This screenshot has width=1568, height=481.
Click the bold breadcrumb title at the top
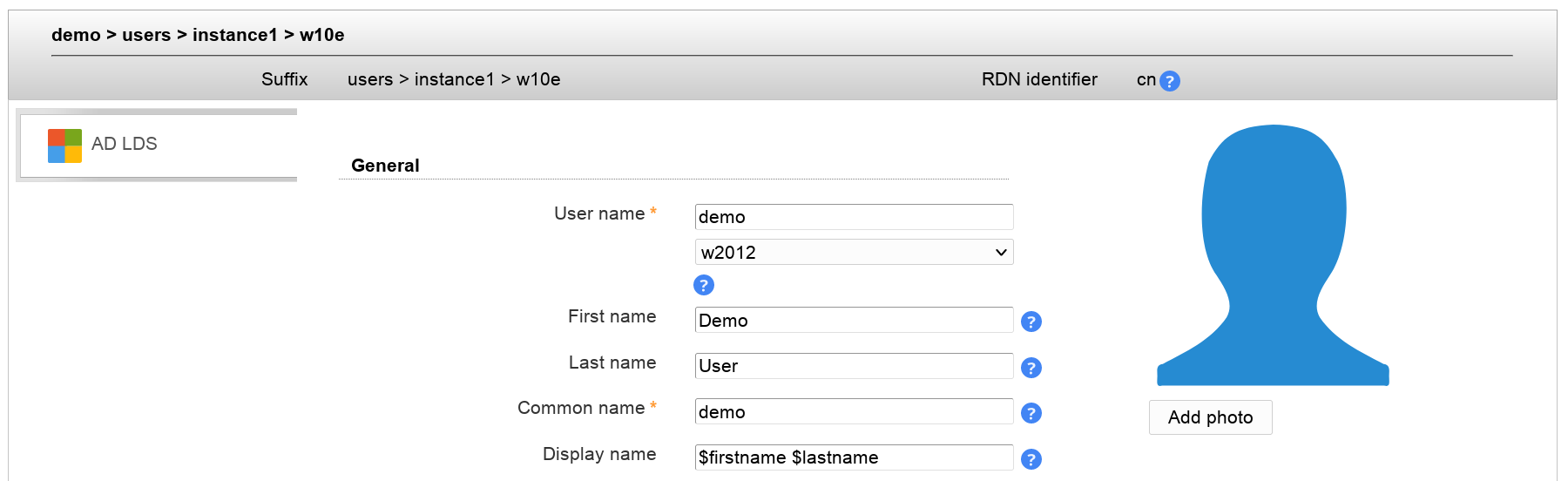(198, 35)
